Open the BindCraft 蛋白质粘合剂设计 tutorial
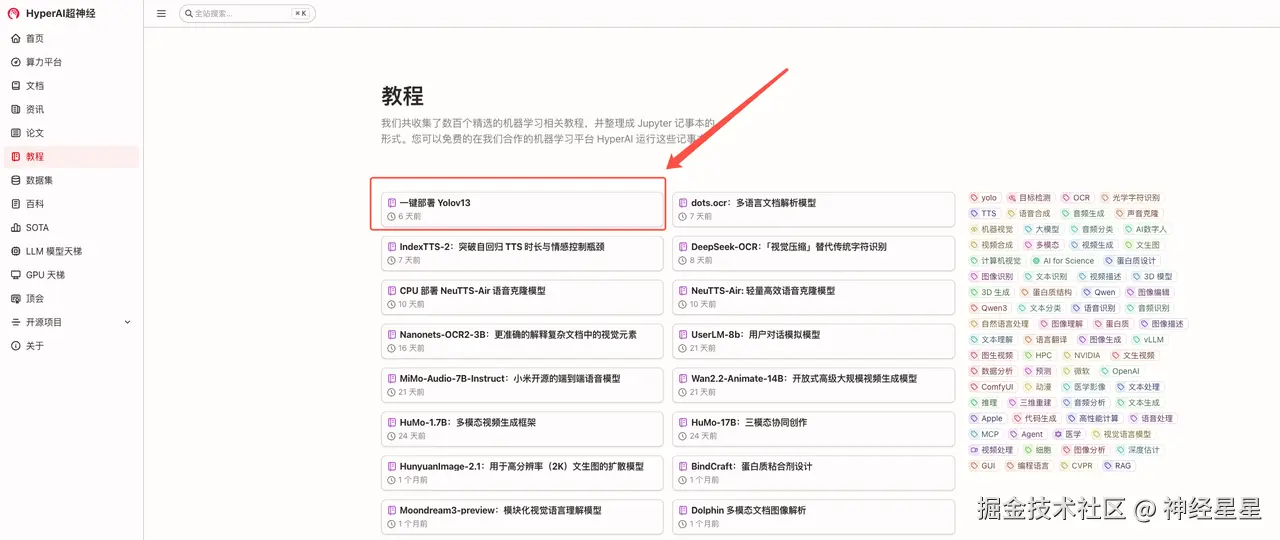1280x540 pixels. click(x=814, y=473)
